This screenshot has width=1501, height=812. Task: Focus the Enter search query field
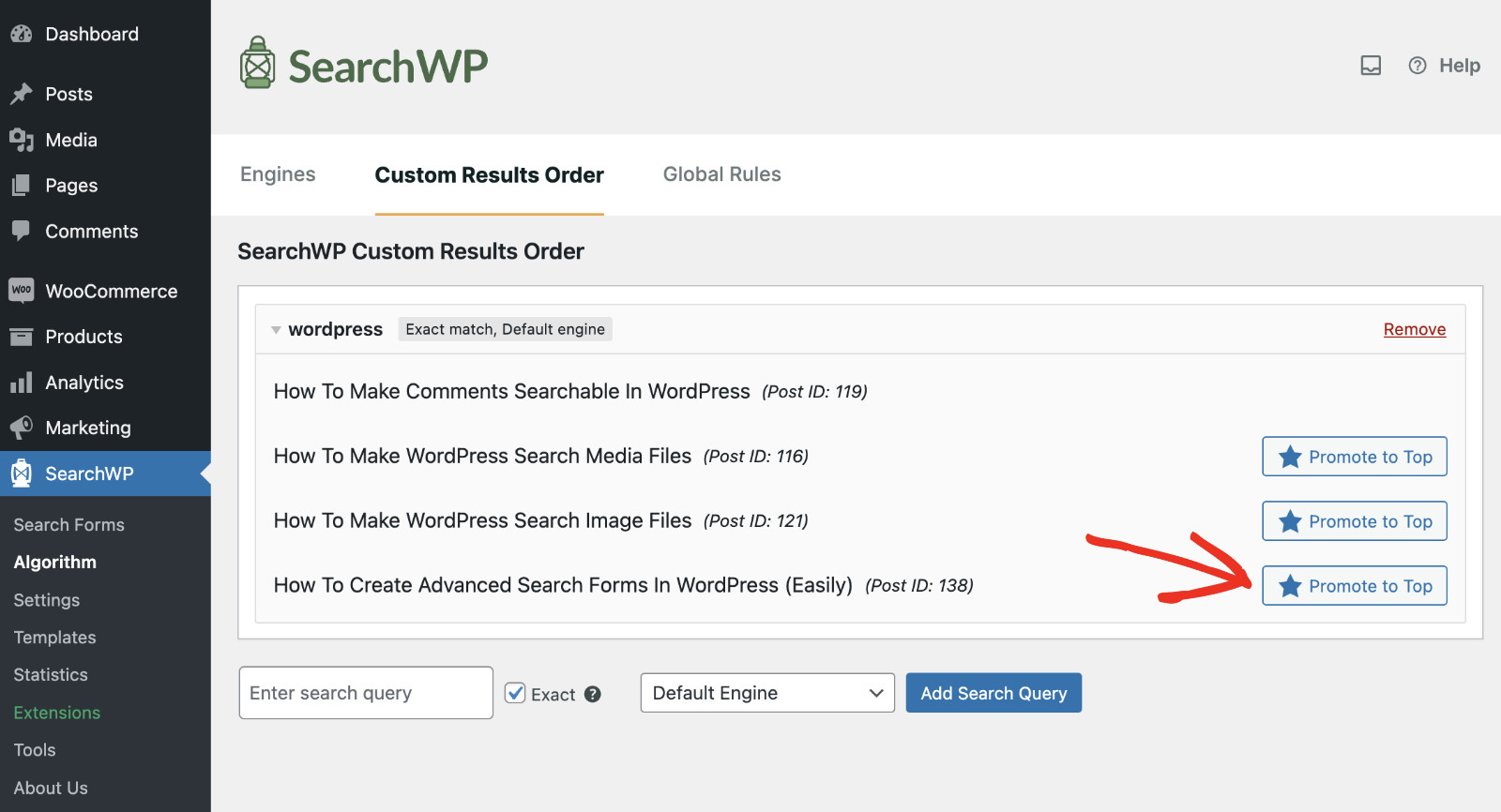366,693
